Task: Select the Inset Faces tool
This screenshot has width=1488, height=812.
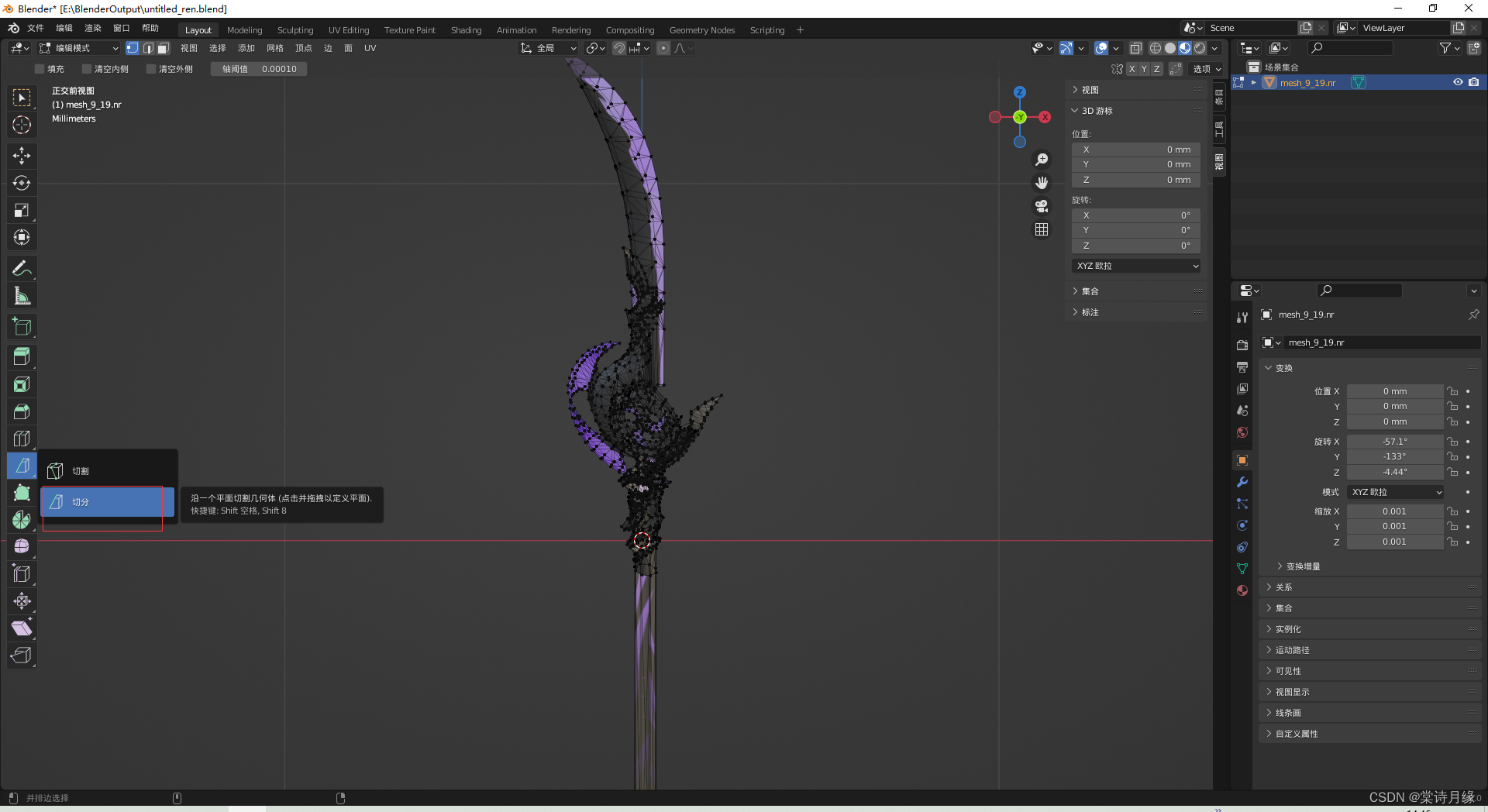Action: click(22, 384)
